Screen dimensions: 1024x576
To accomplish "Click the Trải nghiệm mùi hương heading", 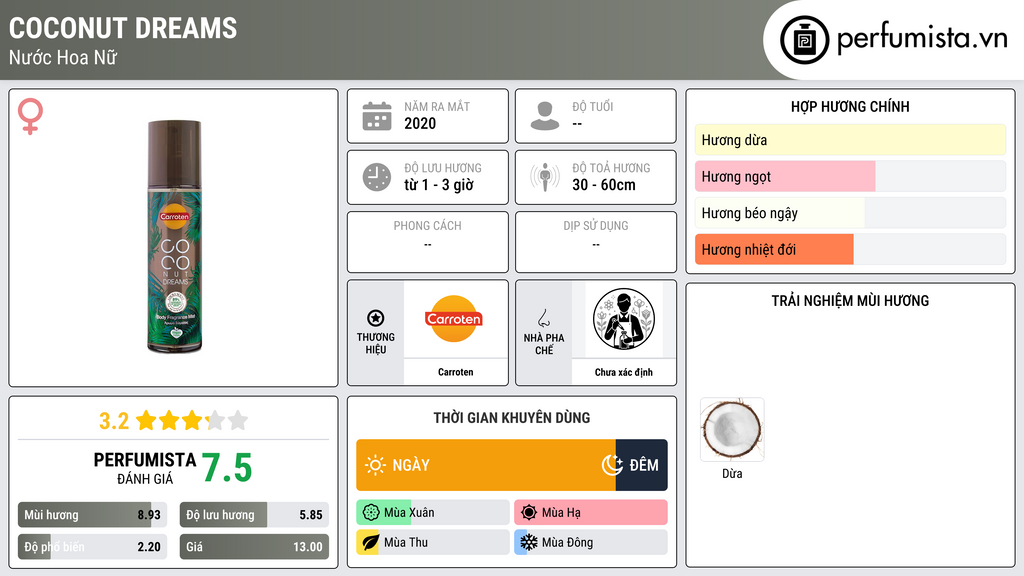I will point(850,300).
